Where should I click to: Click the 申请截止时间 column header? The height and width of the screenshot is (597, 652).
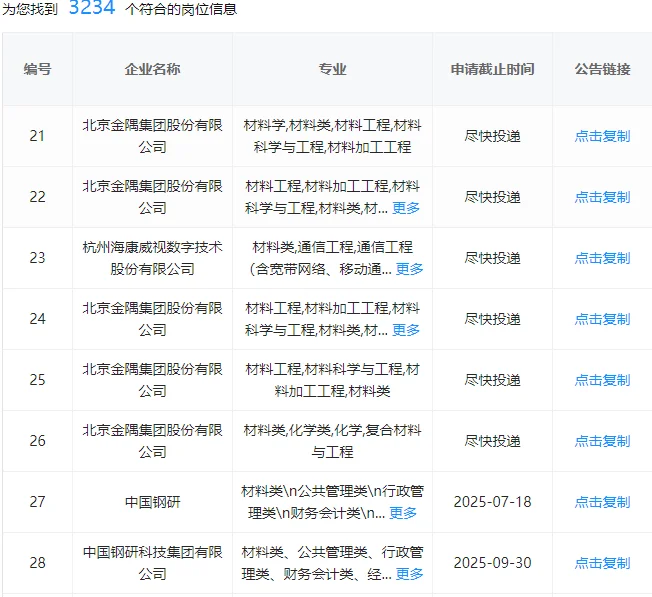[x=492, y=69]
